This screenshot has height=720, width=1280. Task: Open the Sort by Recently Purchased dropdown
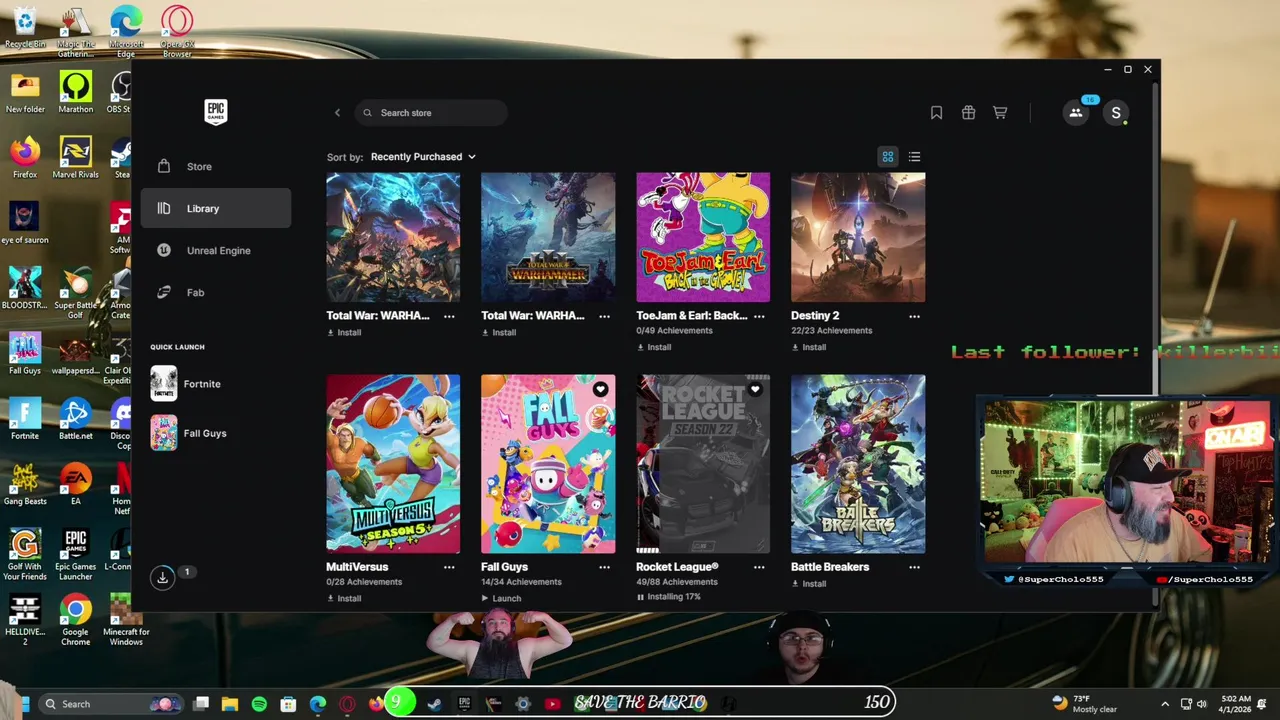click(423, 157)
